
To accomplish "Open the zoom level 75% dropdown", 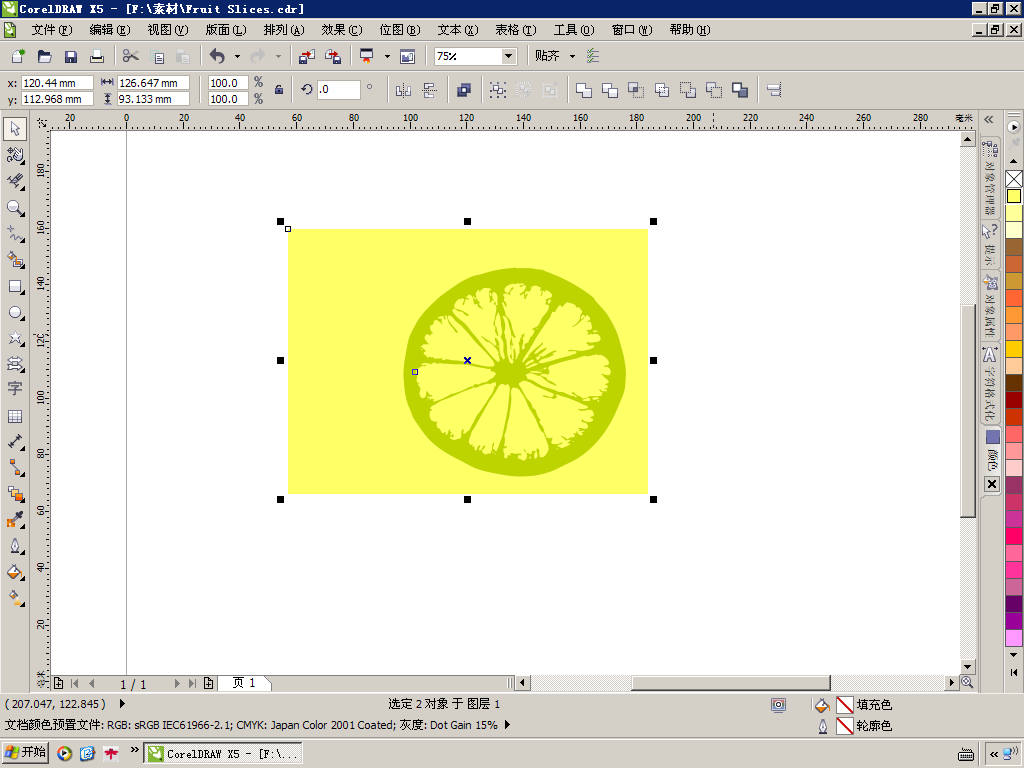I will [508, 56].
